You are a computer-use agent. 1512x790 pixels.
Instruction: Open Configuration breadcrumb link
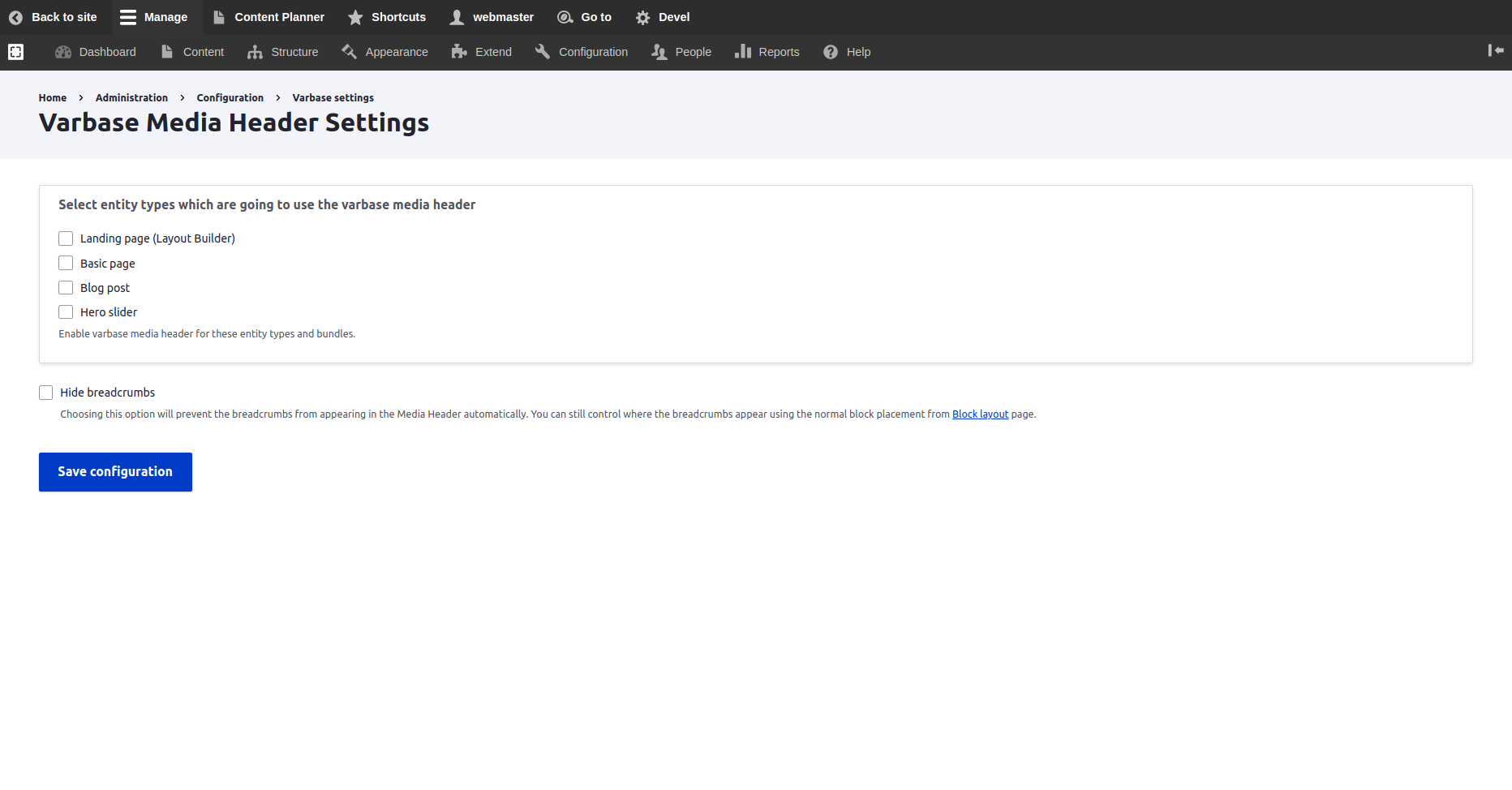pos(230,97)
